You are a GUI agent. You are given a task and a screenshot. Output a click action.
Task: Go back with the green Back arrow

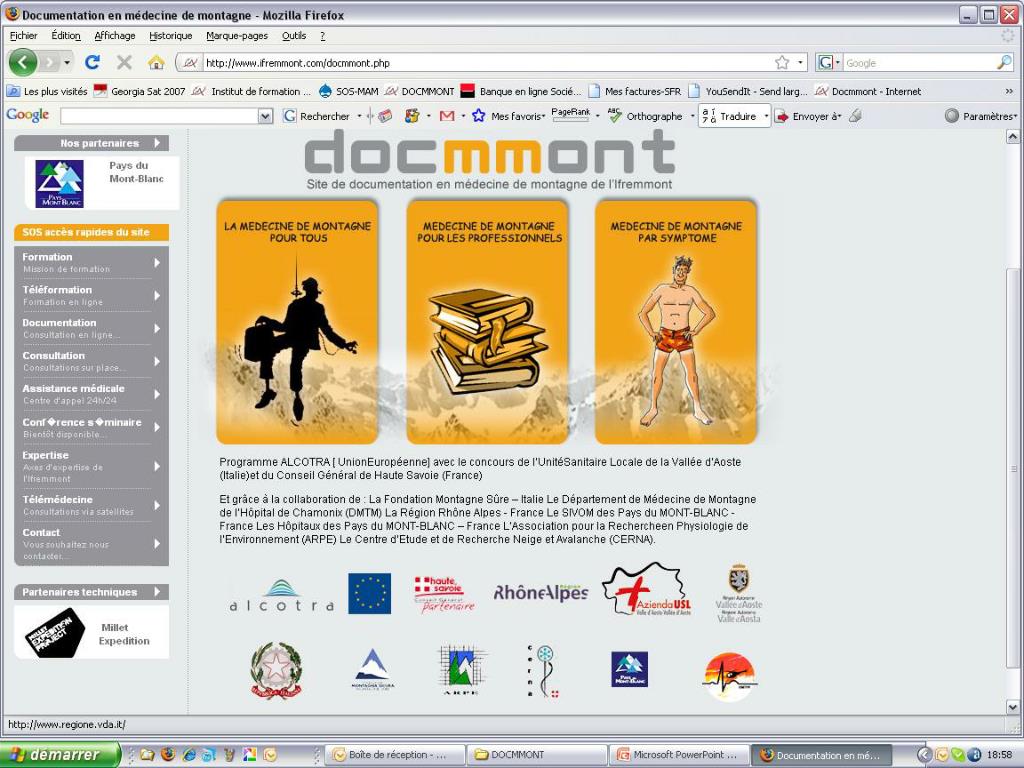(23, 63)
